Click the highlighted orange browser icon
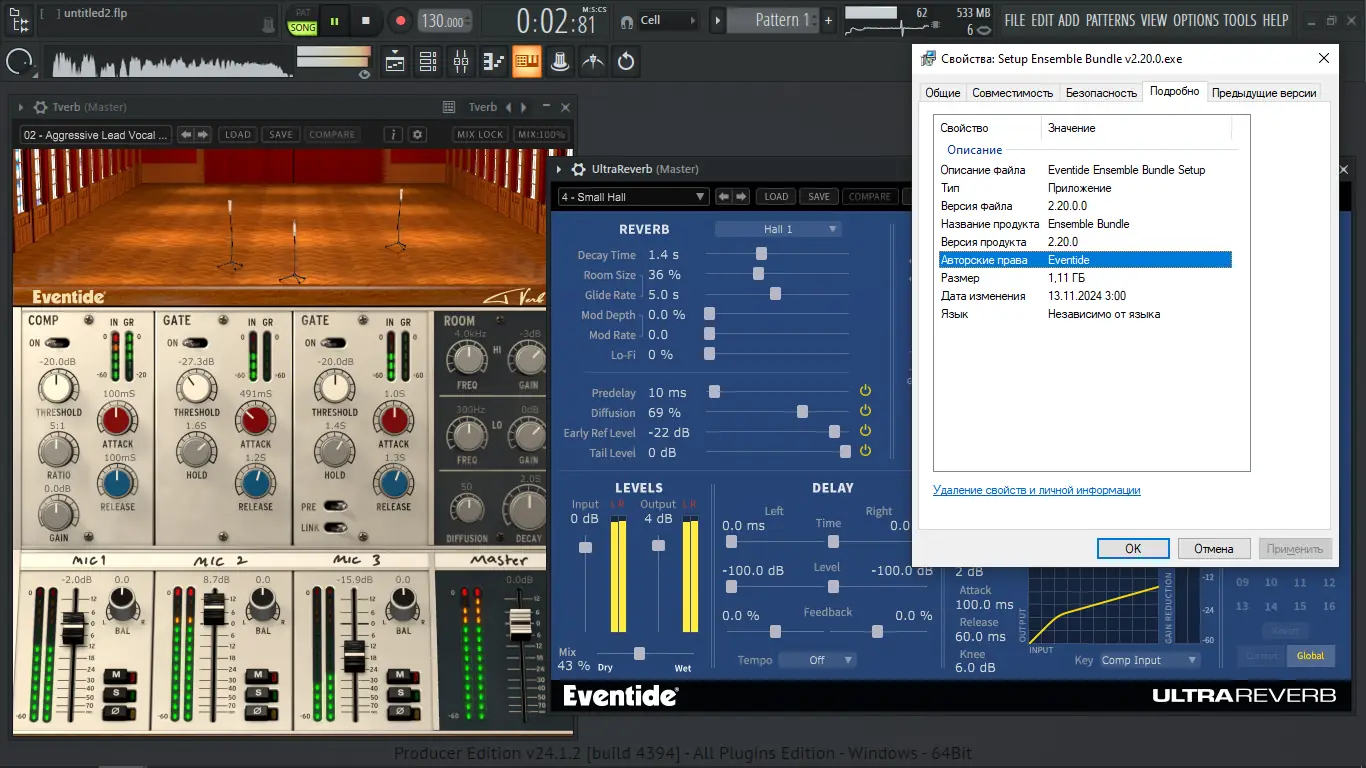The width and height of the screenshot is (1366, 768). coord(527,62)
